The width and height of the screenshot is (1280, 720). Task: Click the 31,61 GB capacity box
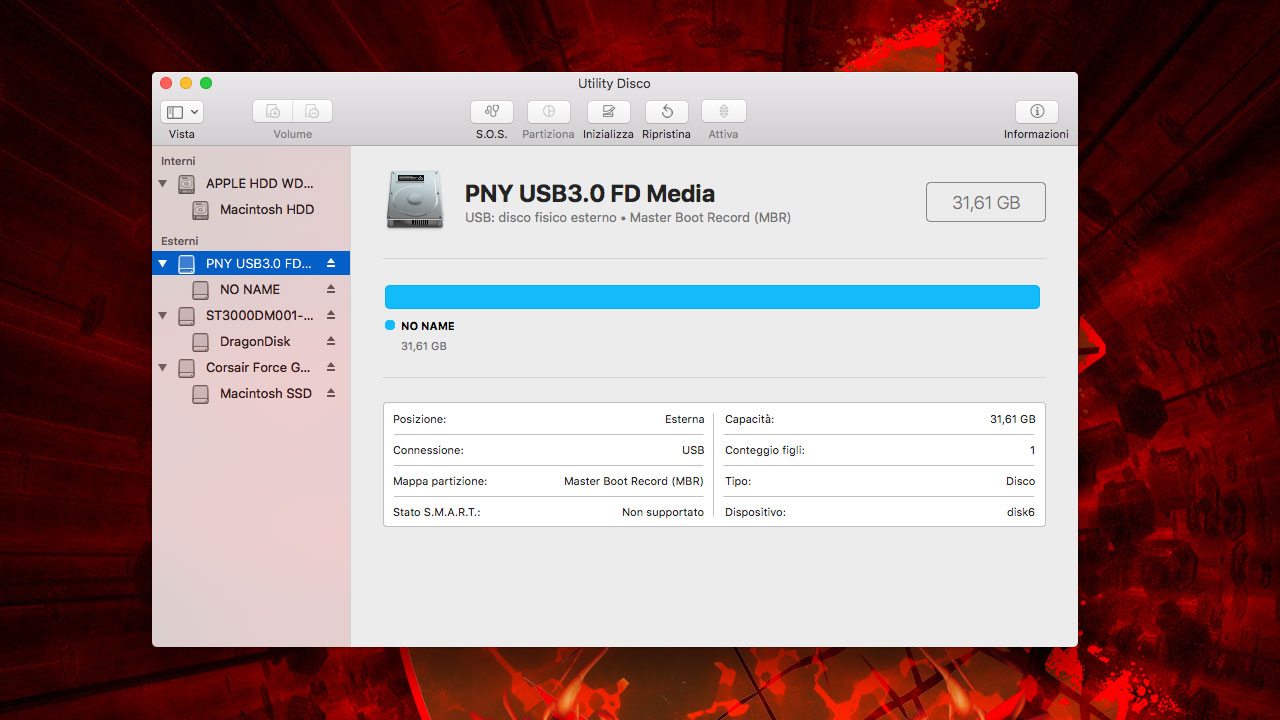985,202
